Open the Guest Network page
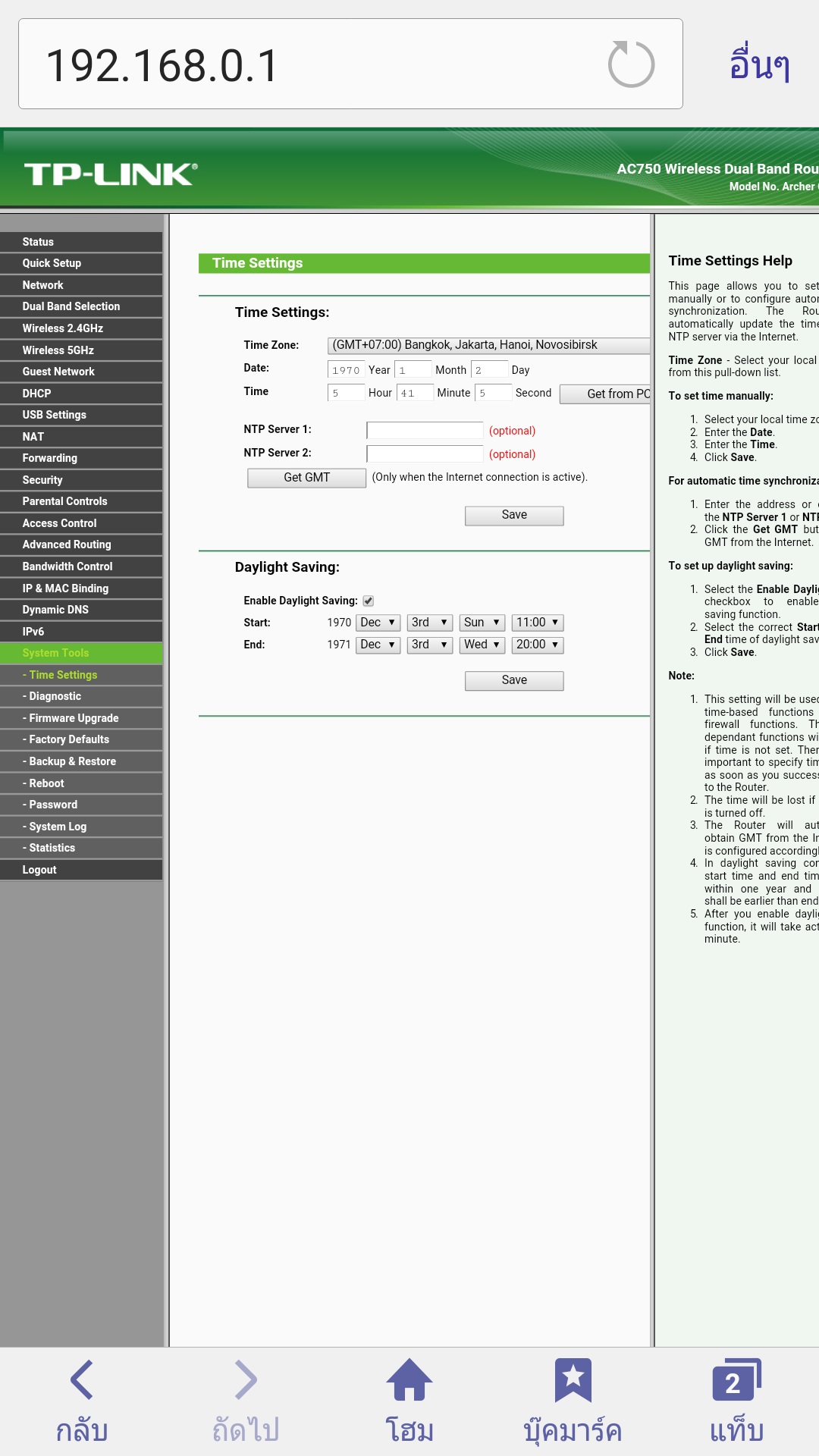The width and height of the screenshot is (819, 1456). (x=81, y=372)
